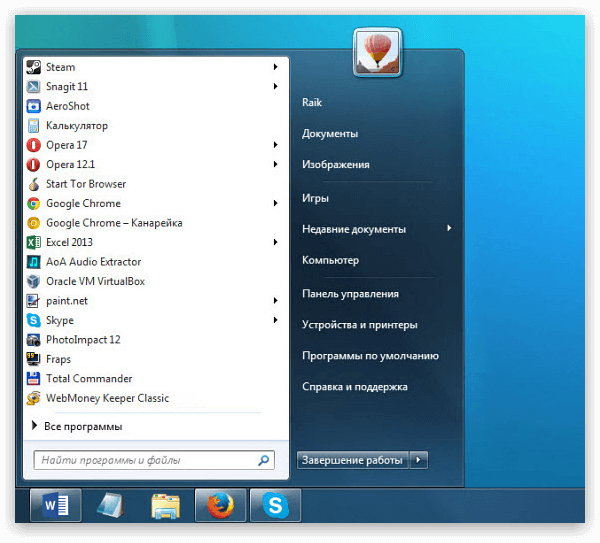600x543 pixels.
Task: Open Справка и поддержка
Action: pos(355,387)
